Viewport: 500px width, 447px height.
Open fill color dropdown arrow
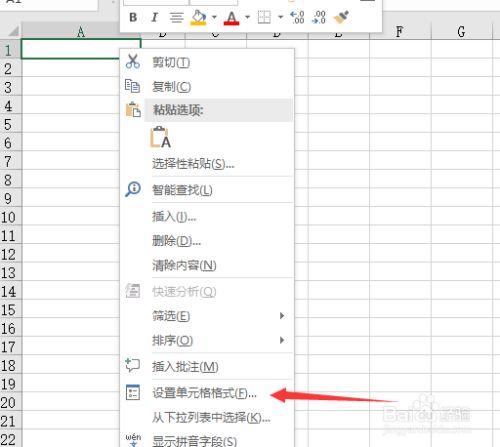point(214,17)
